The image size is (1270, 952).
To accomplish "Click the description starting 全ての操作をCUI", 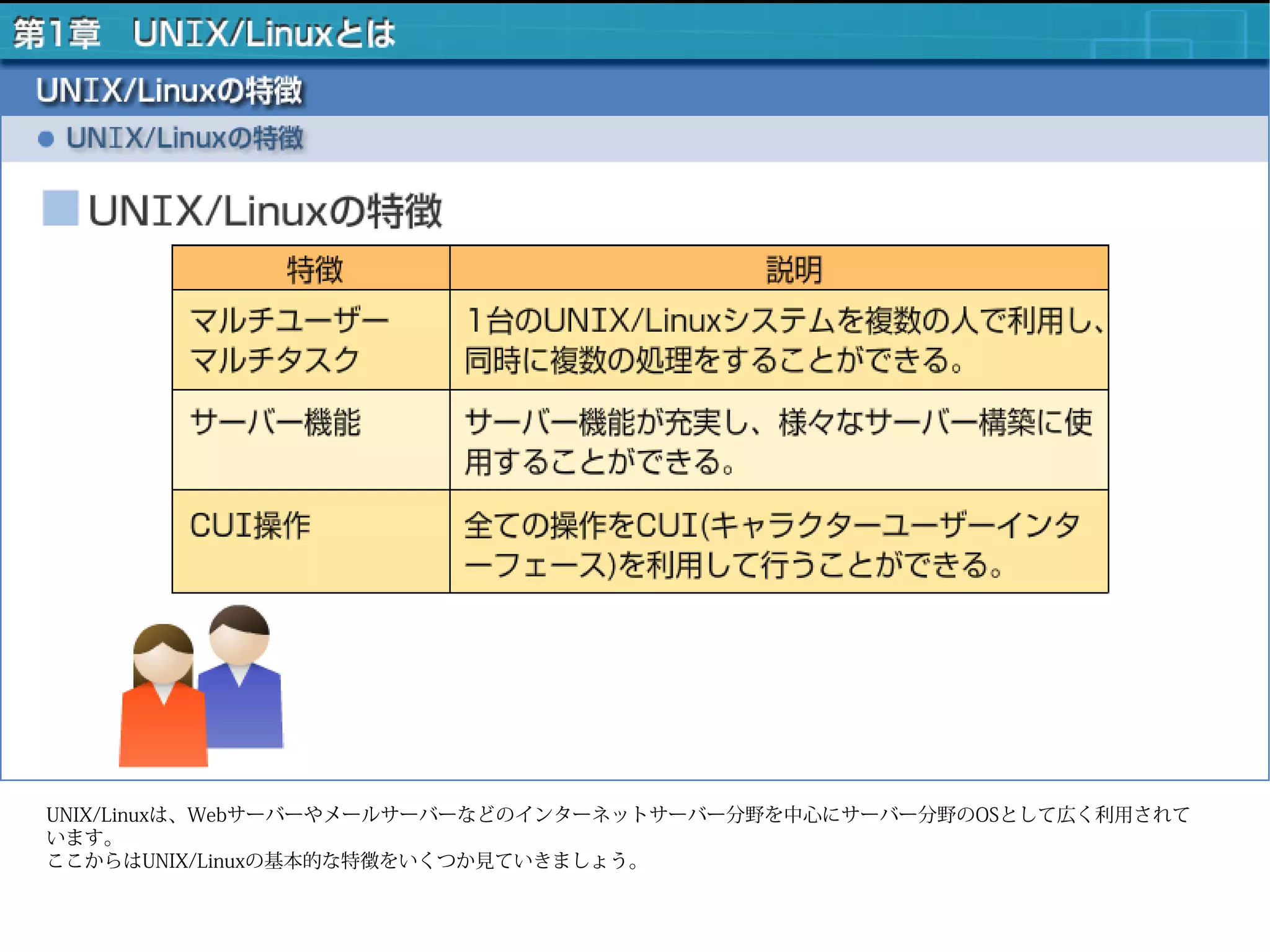I will tap(771, 525).
